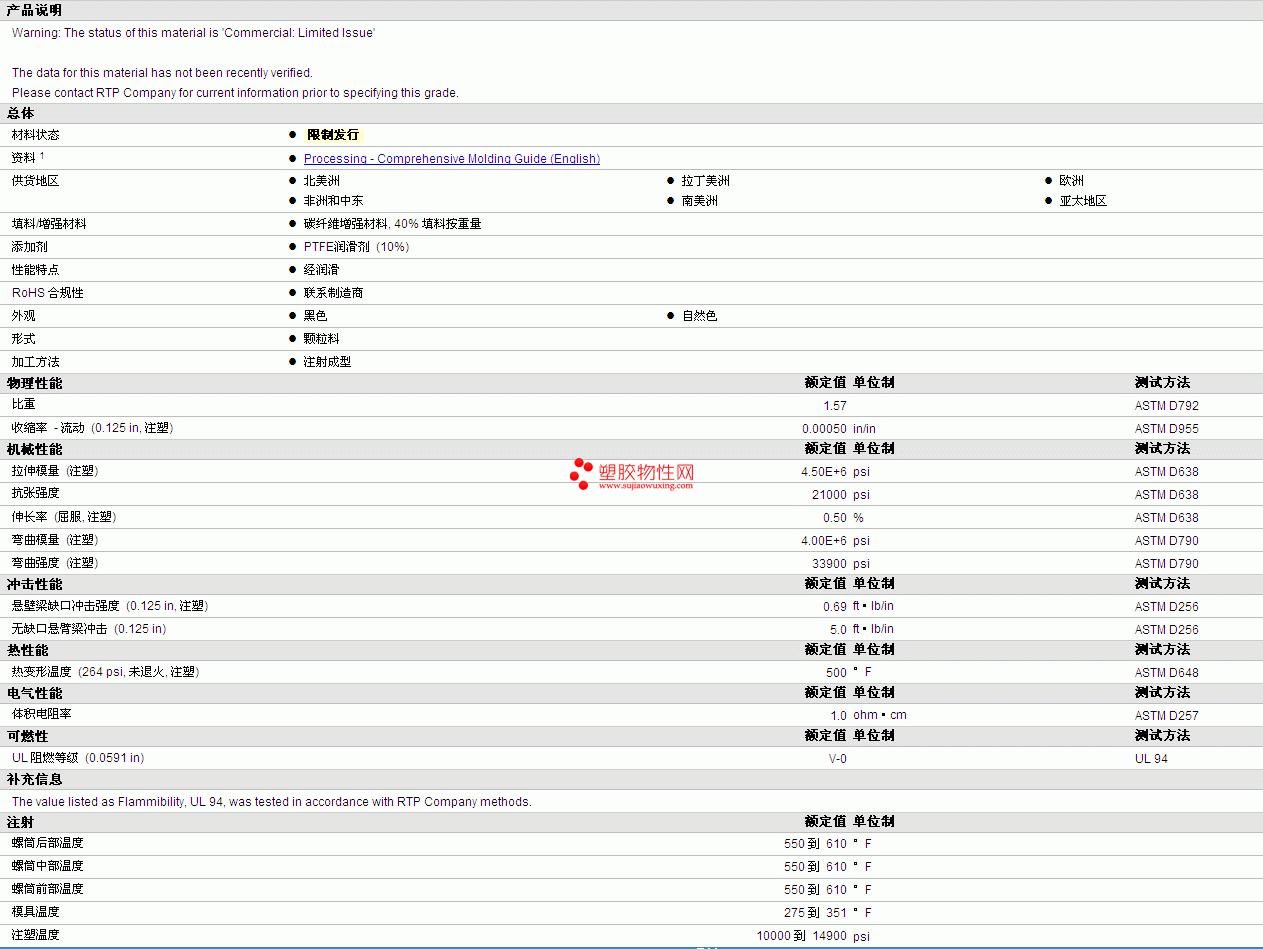Screen dimensions: 1263x949
Task: Click the 模具温度 row label
Action: point(35,912)
